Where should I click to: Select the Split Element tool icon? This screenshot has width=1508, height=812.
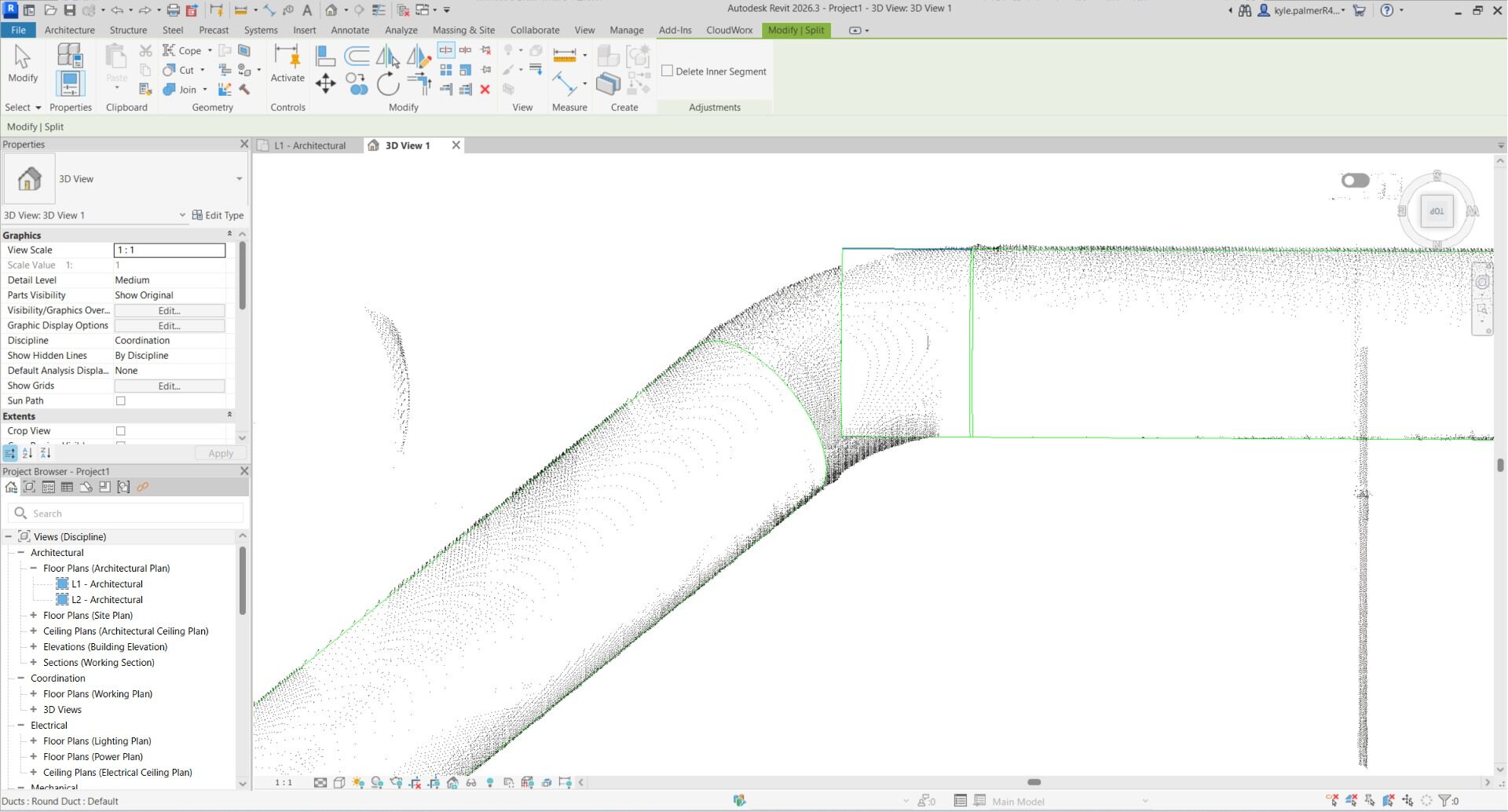pos(445,50)
